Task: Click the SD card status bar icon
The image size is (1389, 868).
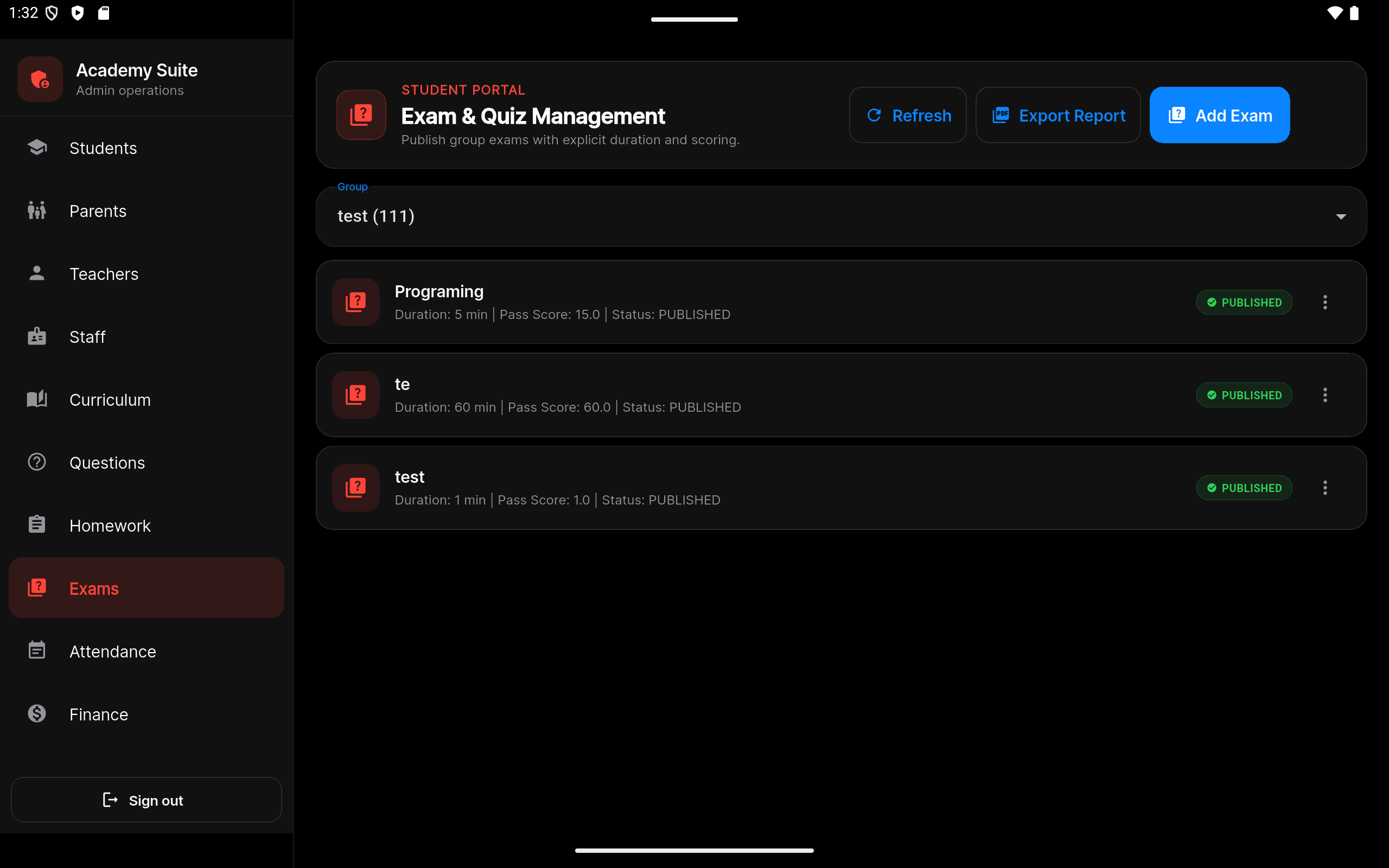Action: click(x=103, y=12)
